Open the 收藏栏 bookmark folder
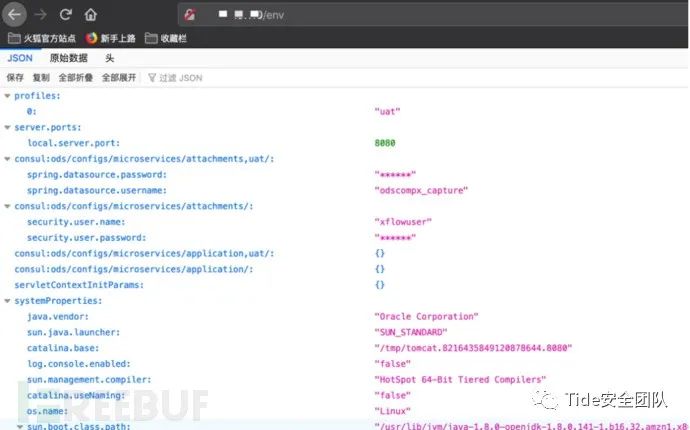Screen dimensions: 690x430 (166, 38)
